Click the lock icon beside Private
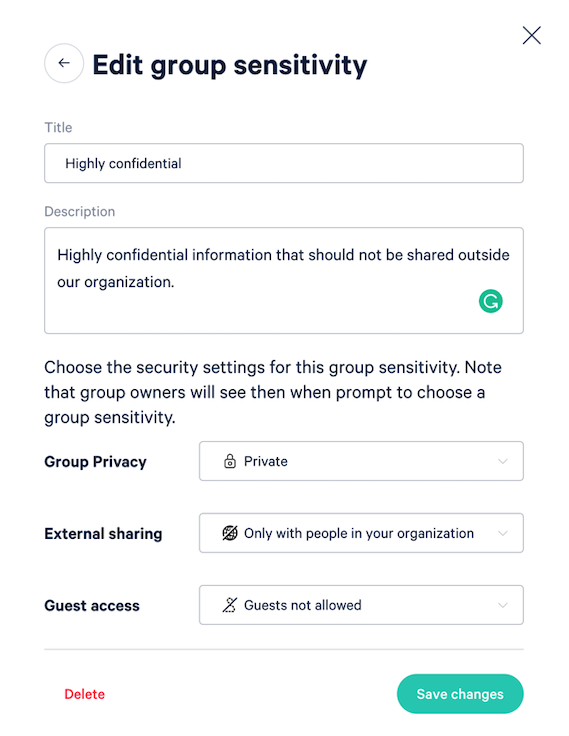Viewport: 569px width, 736px height. [x=230, y=461]
